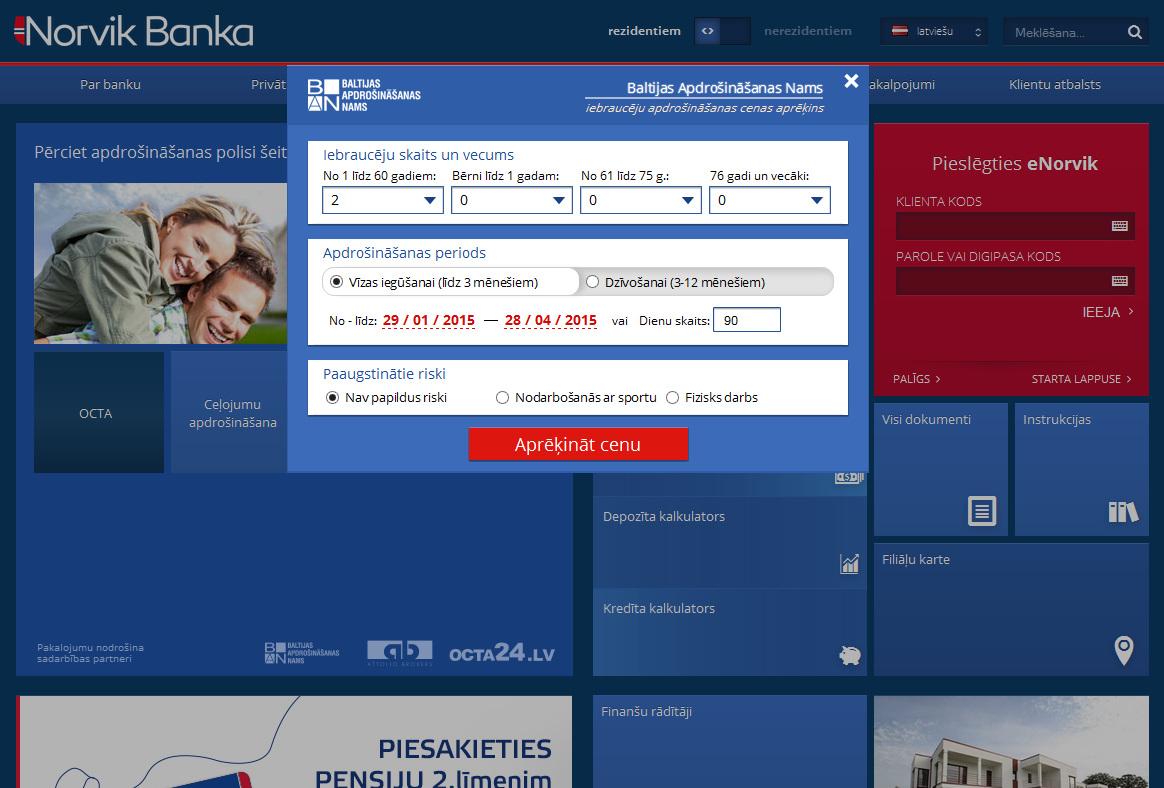Click the search magnifier icon
The height and width of the screenshot is (788, 1164).
(1134, 32)
